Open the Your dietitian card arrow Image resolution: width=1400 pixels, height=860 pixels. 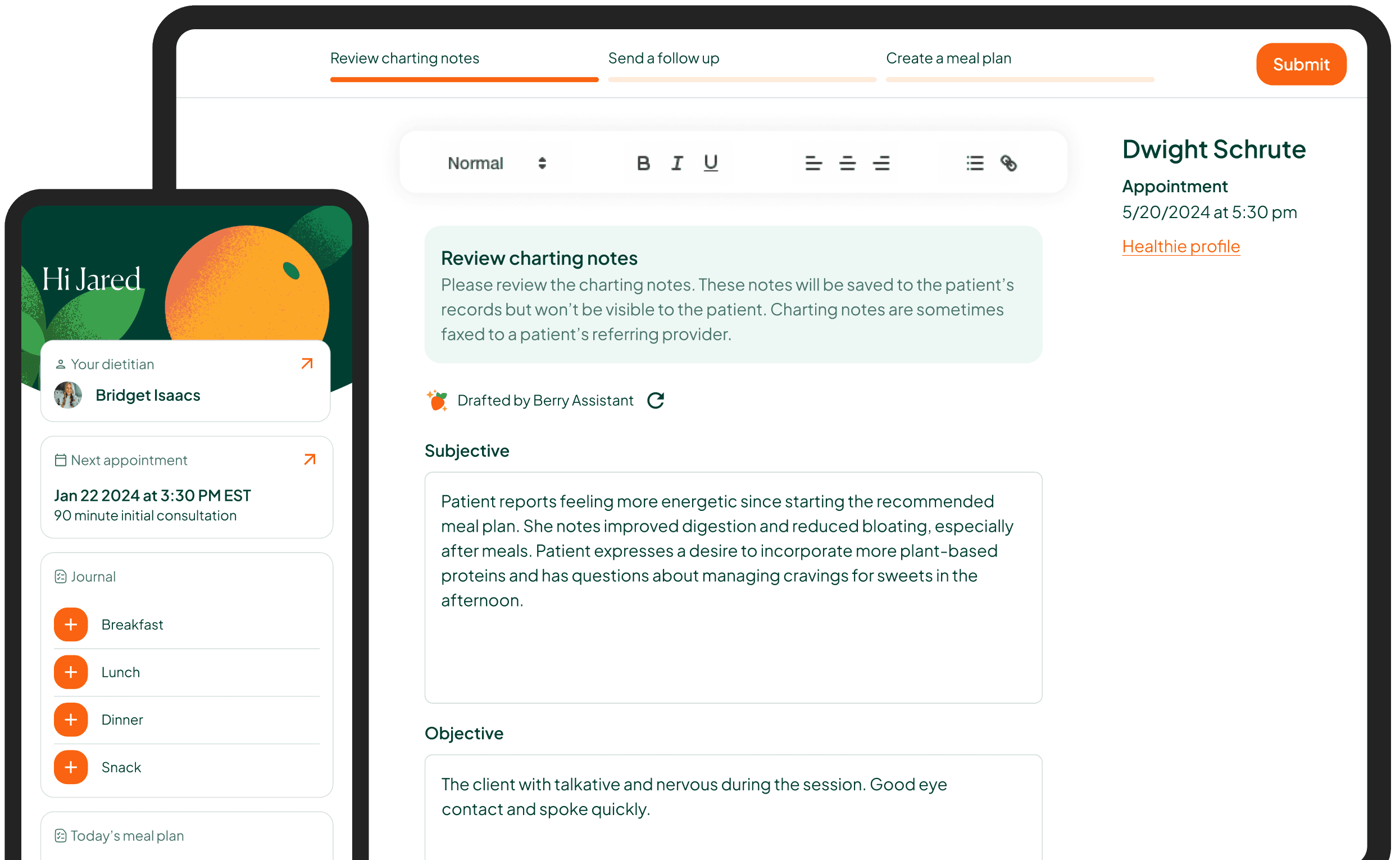pyautogui.click(x=307, y=364)
